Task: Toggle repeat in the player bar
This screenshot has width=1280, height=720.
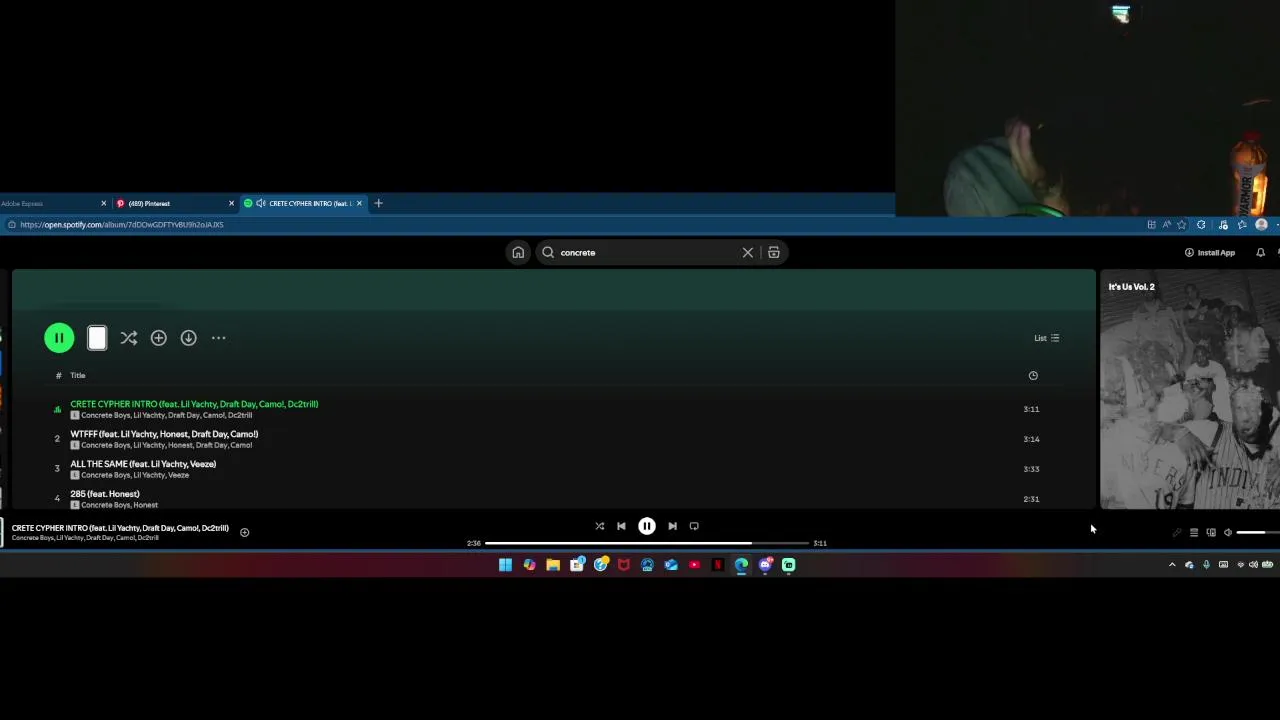Action: click(694, 526)
